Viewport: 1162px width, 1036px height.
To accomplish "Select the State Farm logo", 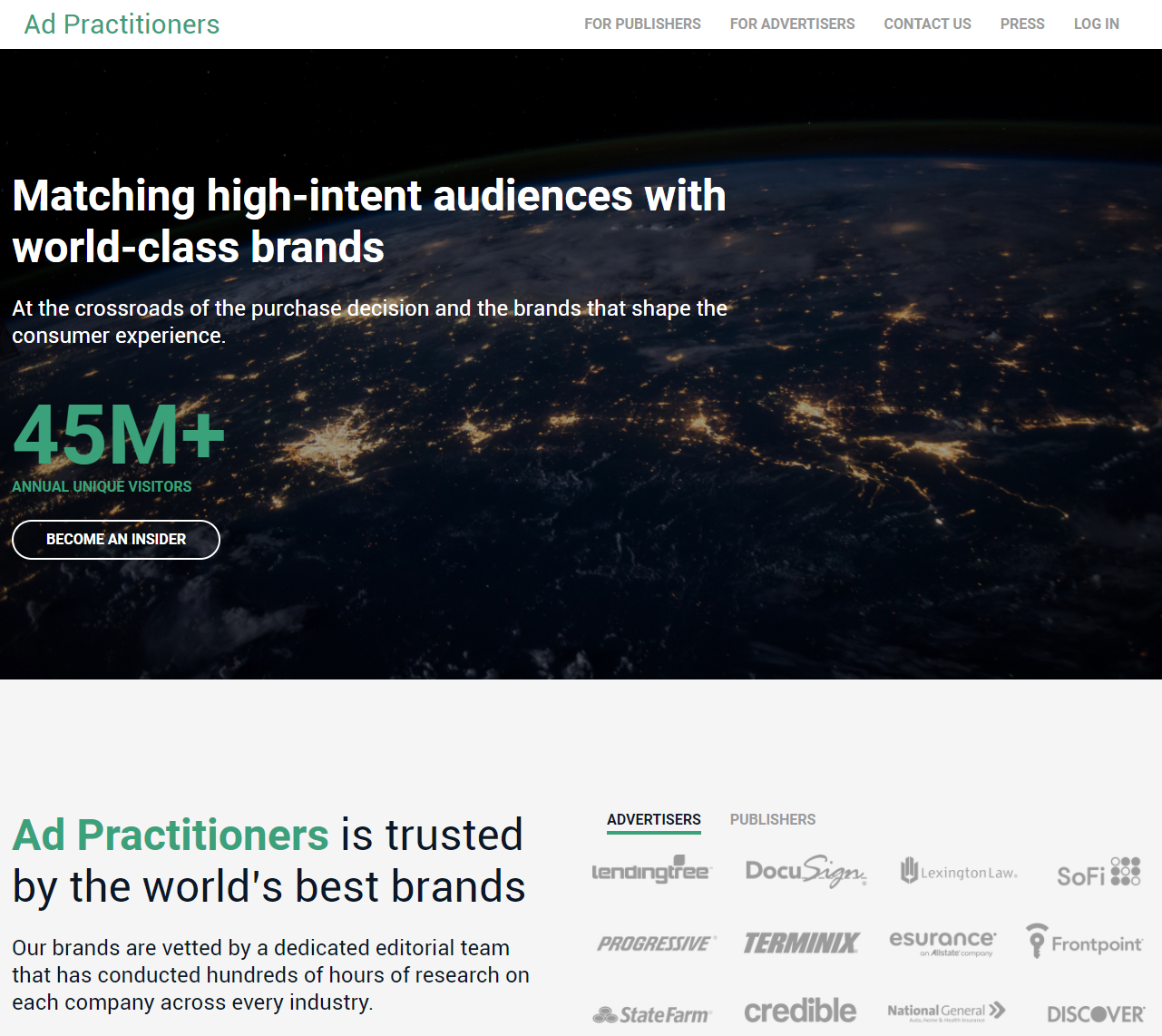I will [x=652, y=1014].
